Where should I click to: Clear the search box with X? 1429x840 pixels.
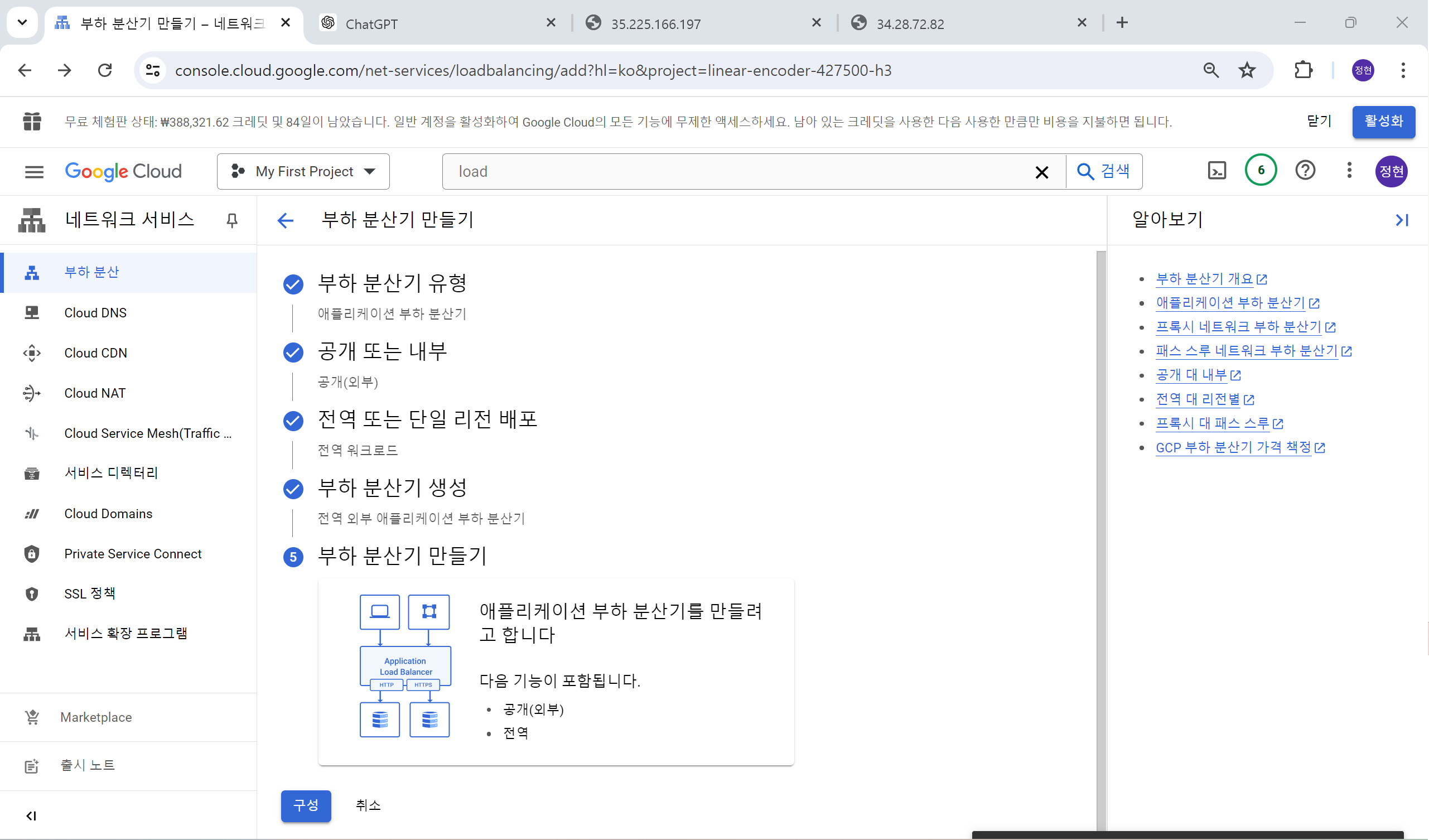click(1042, 172)
